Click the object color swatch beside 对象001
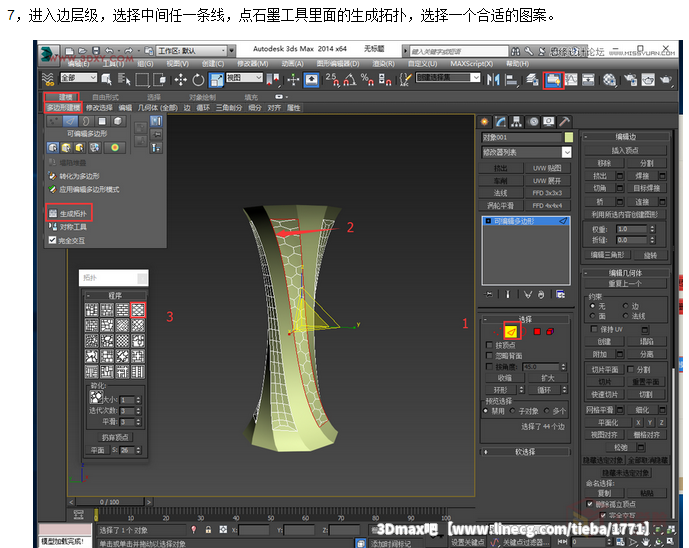 tap(569, 138)
